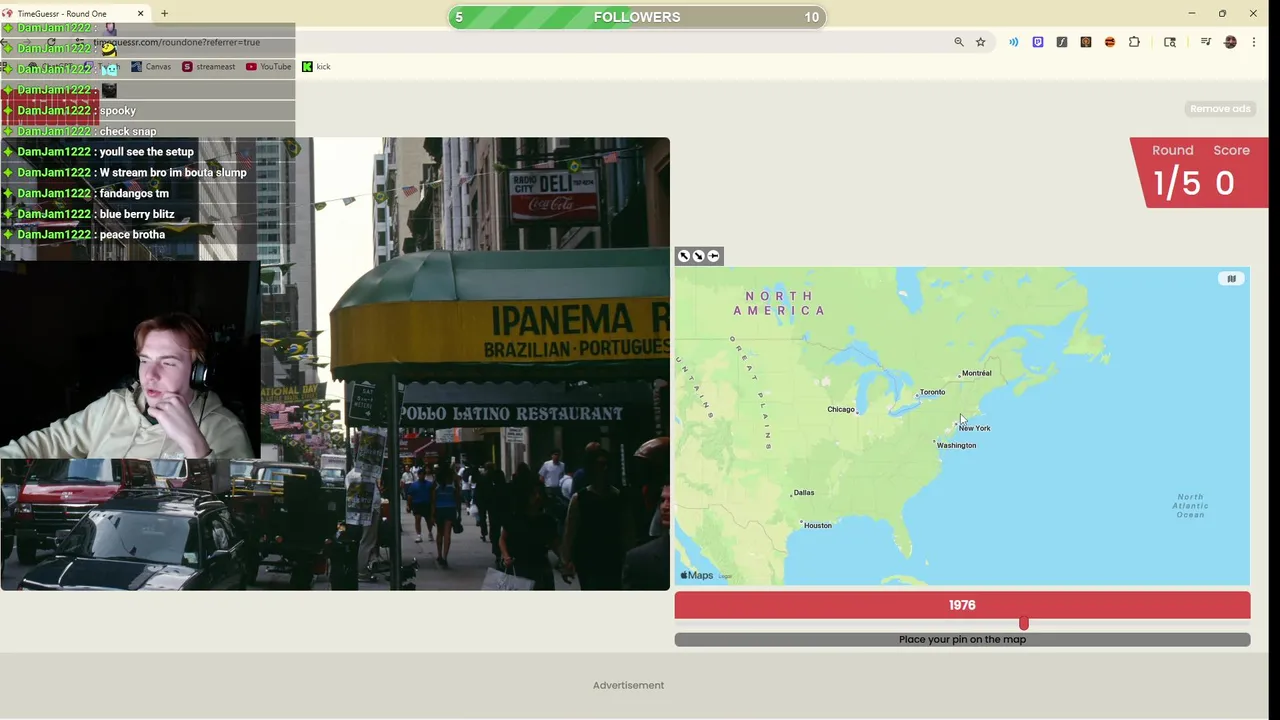Viewport: 1280px width, 720px height.
Task: Click the Remove ads button
Action: click(x=1220, y=108)
